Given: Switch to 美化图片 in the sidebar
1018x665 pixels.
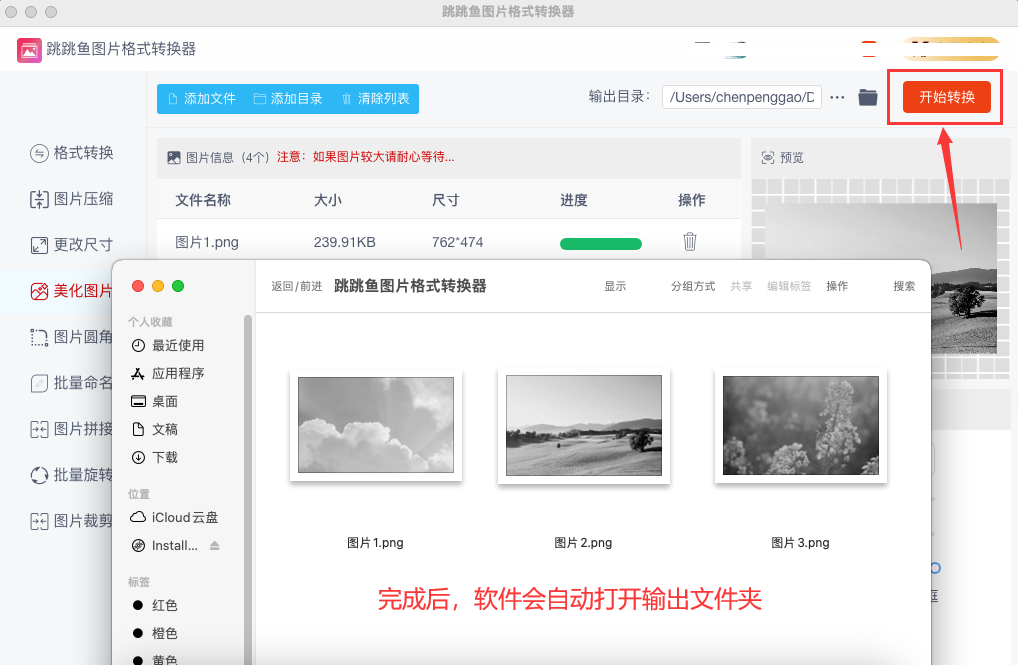Looking at the screenshot, I should [72, 291].
